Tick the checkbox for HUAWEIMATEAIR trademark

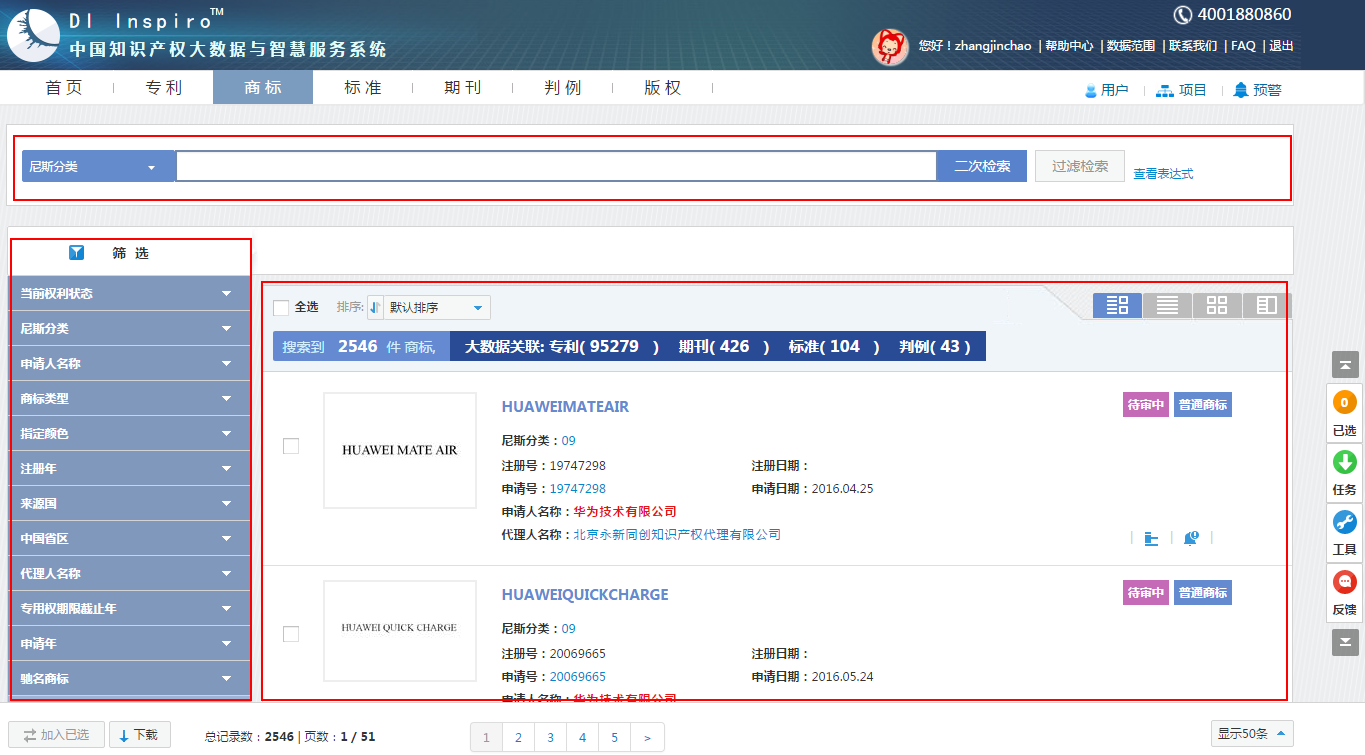[x=291, y=446]
